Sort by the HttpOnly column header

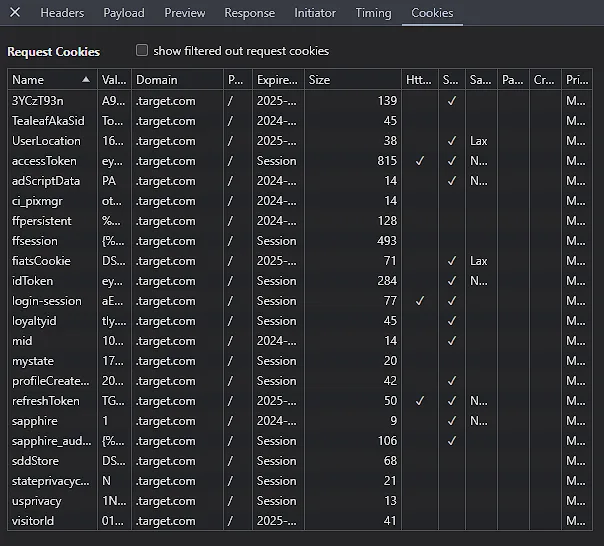419,80
